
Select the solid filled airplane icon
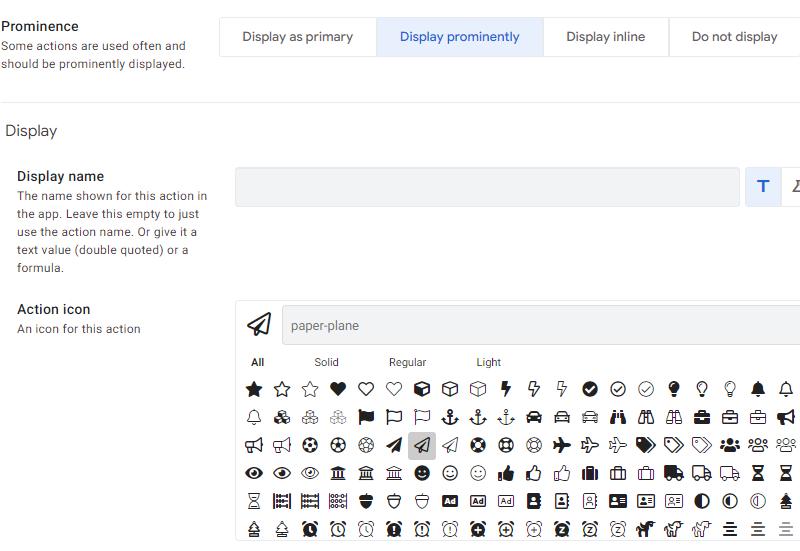[x=562, y=445]
